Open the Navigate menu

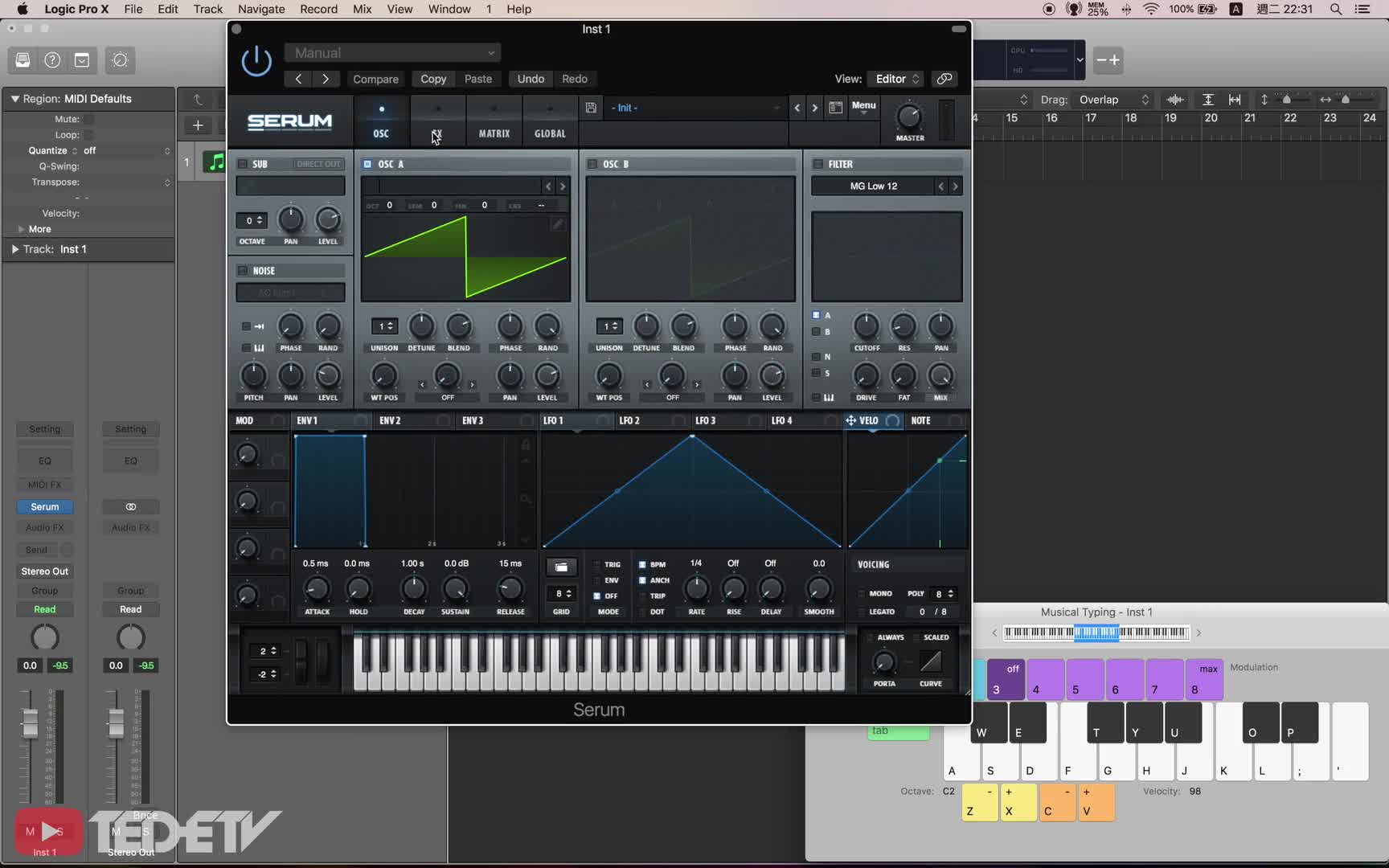tap(261, 10)
